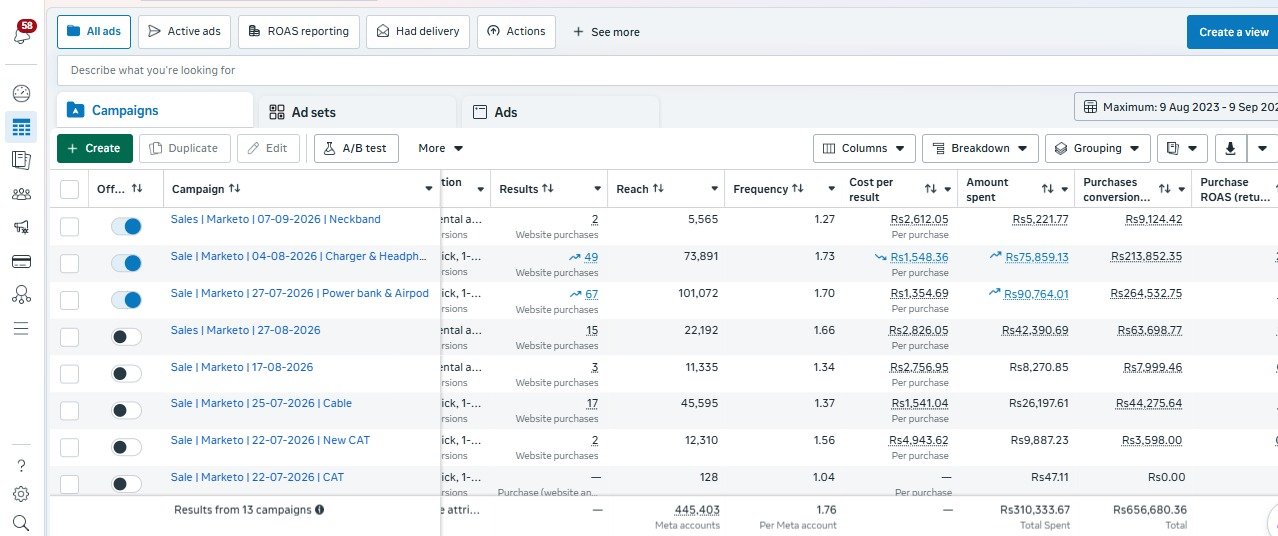1278x536 pixels.
Task: Click the A/B test button
Action: tap(356, 148)
